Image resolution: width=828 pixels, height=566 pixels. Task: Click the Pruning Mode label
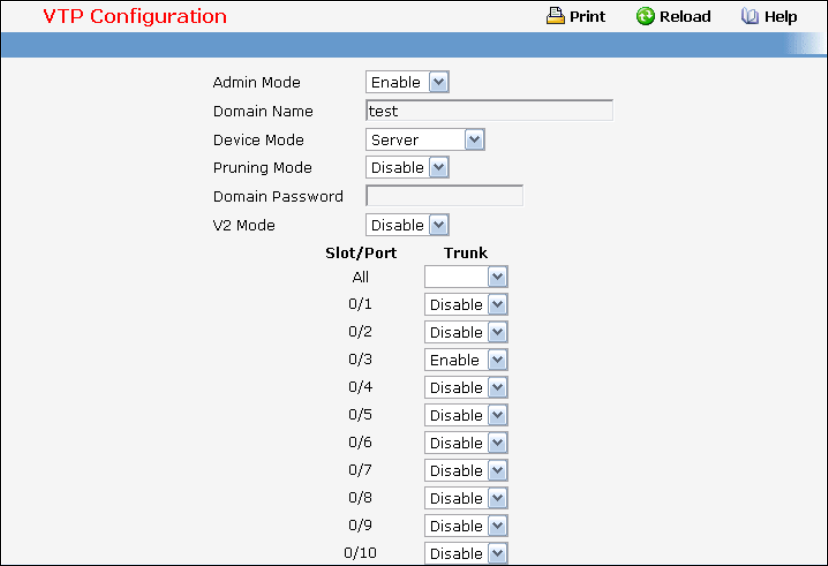[262, 168]
